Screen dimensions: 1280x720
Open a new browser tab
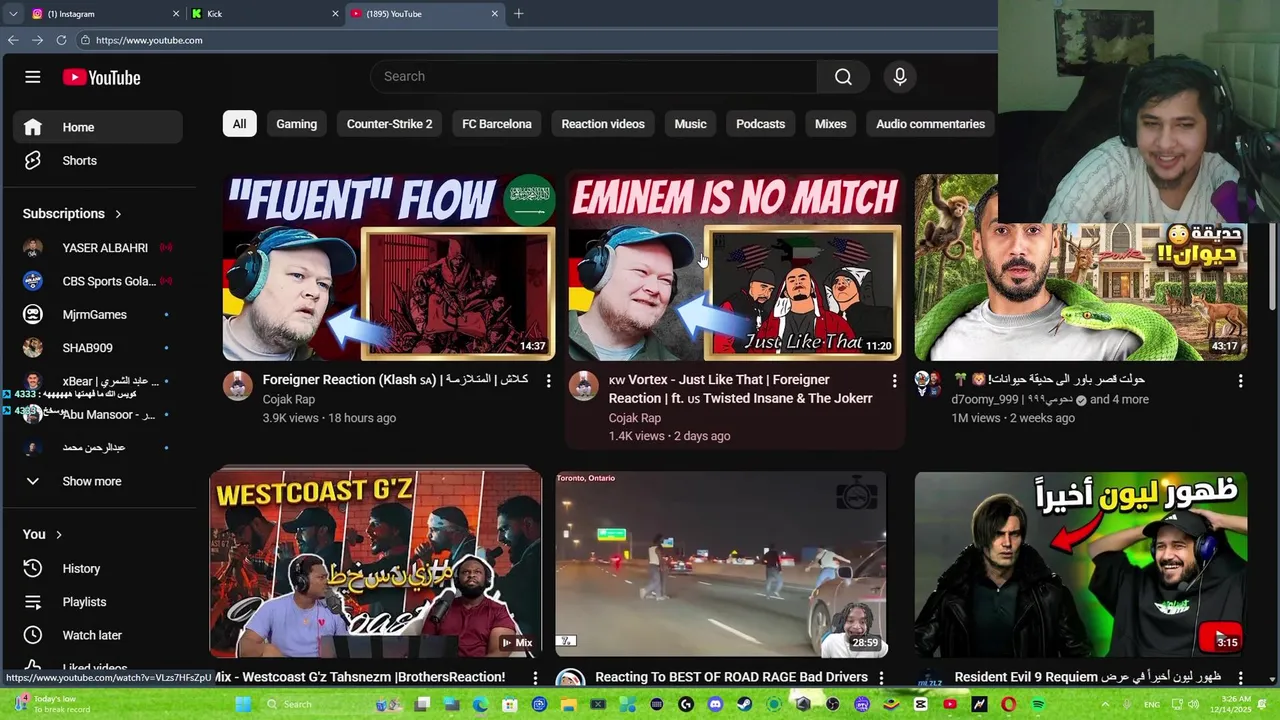(518, 14)
